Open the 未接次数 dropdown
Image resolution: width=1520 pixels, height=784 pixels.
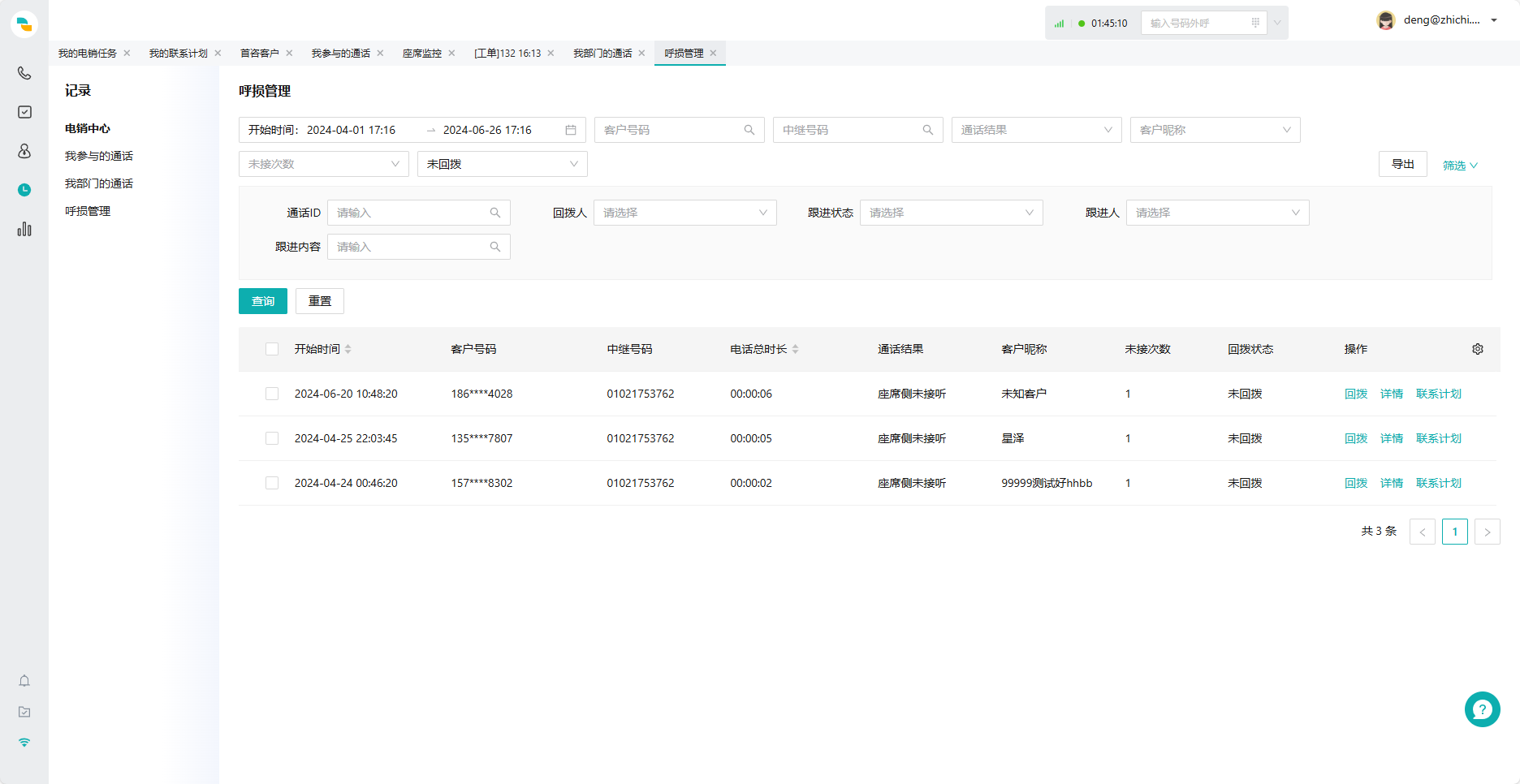click(323, 164)
